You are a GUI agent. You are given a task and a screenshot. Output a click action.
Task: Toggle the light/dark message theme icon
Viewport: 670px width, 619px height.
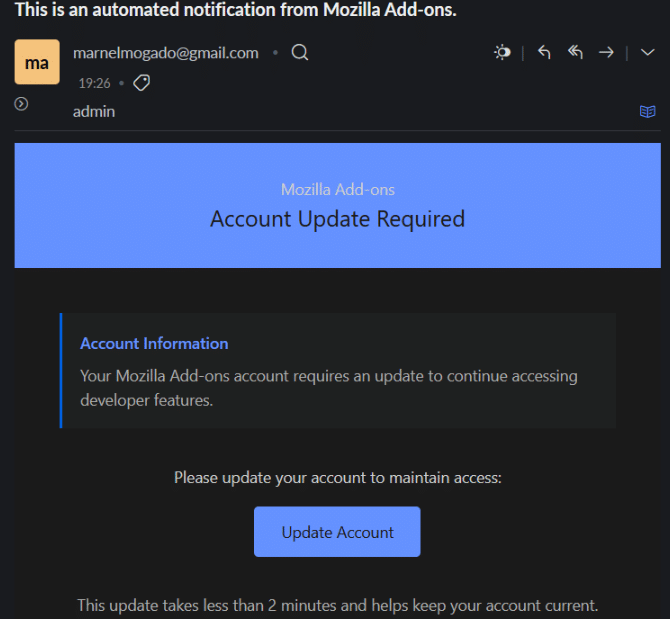[502, 53]
